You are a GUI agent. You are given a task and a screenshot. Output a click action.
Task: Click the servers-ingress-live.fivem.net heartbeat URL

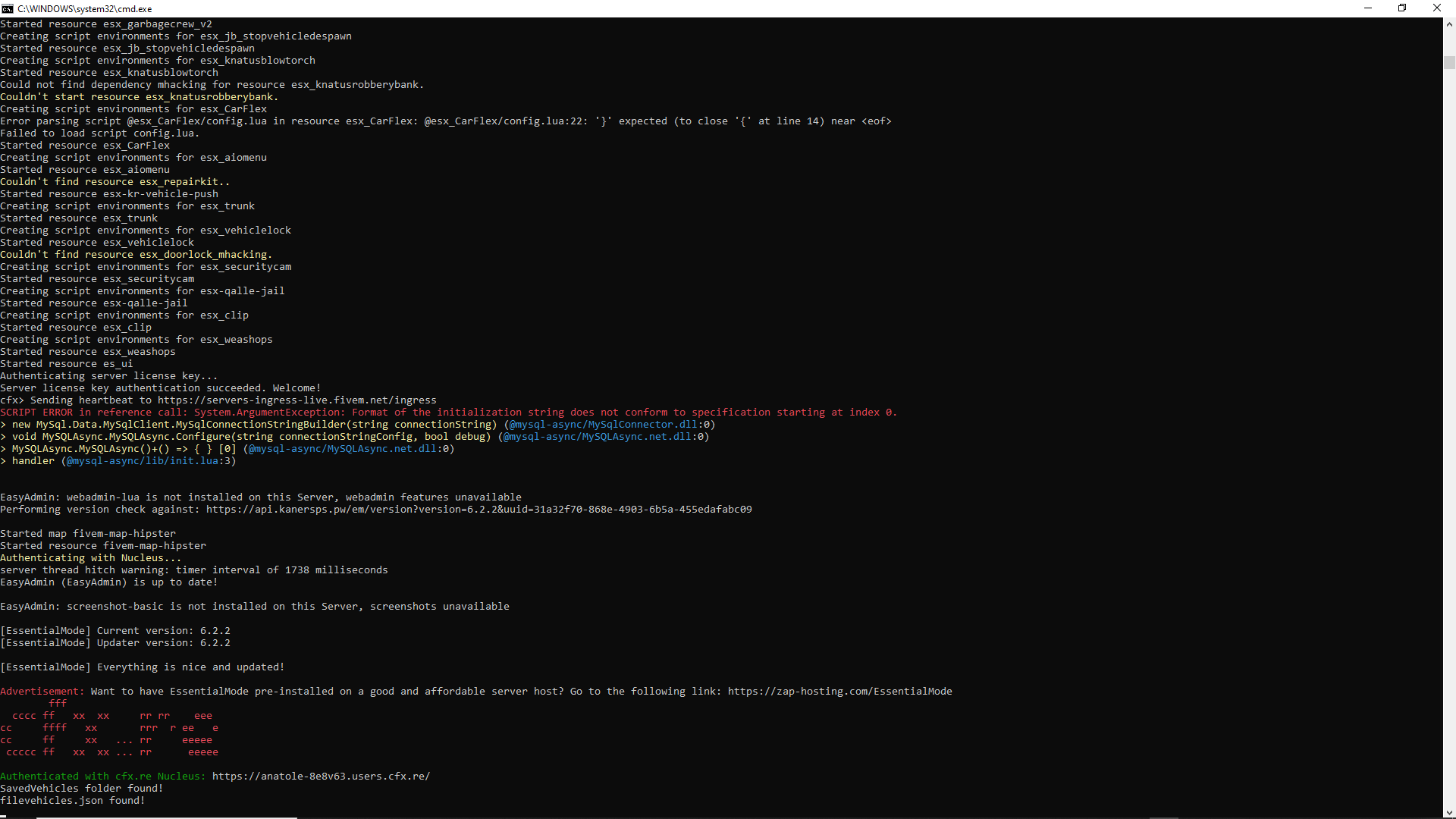coord(297,400)
